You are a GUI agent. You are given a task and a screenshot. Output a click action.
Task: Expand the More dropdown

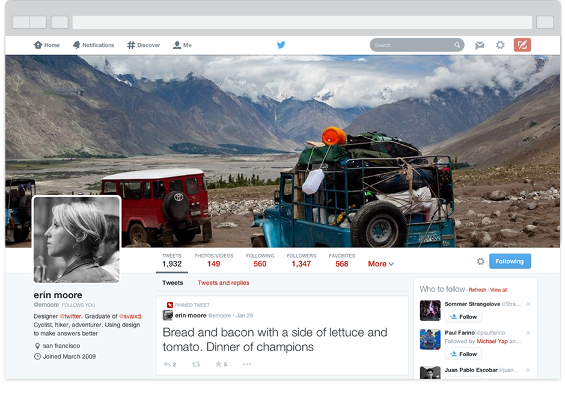pos(381,264)
